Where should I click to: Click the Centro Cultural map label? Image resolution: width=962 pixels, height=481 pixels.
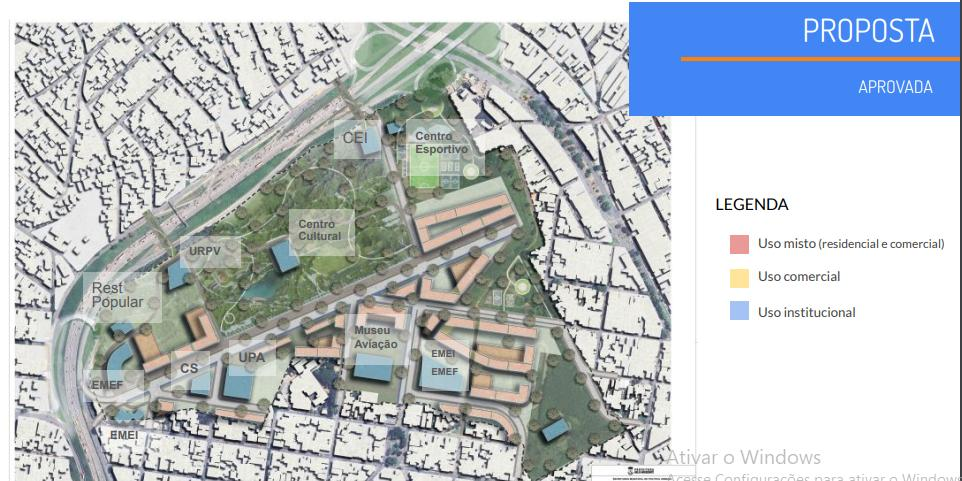(x=320, y=230)
